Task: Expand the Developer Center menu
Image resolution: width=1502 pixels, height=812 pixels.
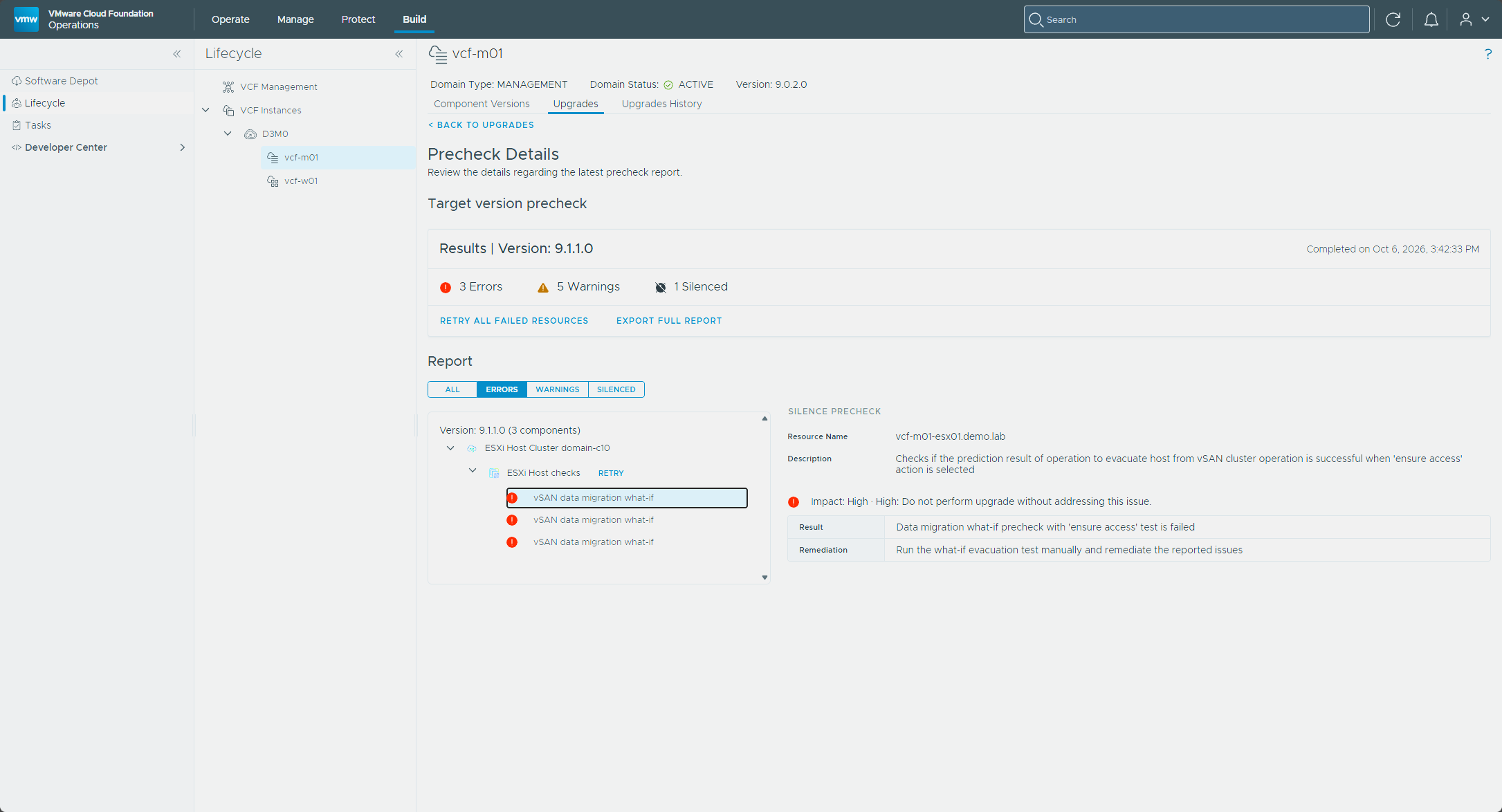Action: 182,147
